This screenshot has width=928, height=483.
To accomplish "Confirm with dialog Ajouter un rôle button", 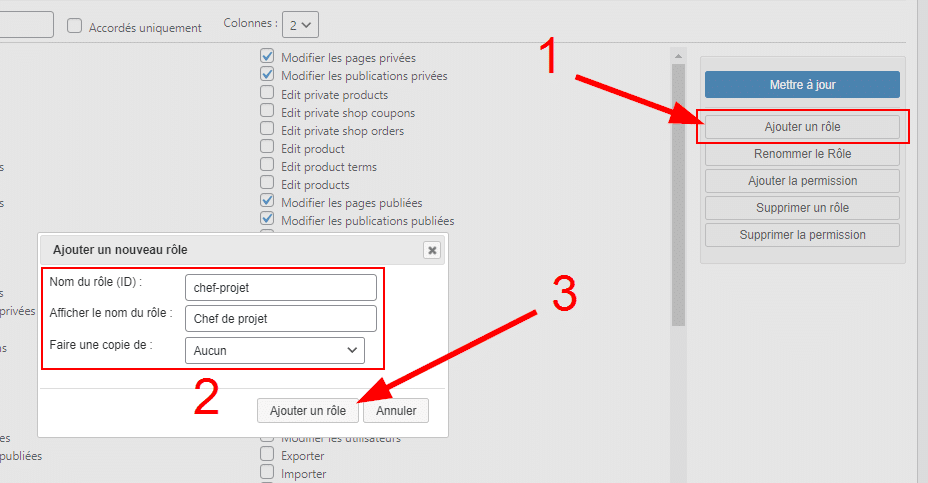I will tap(307, 410).
